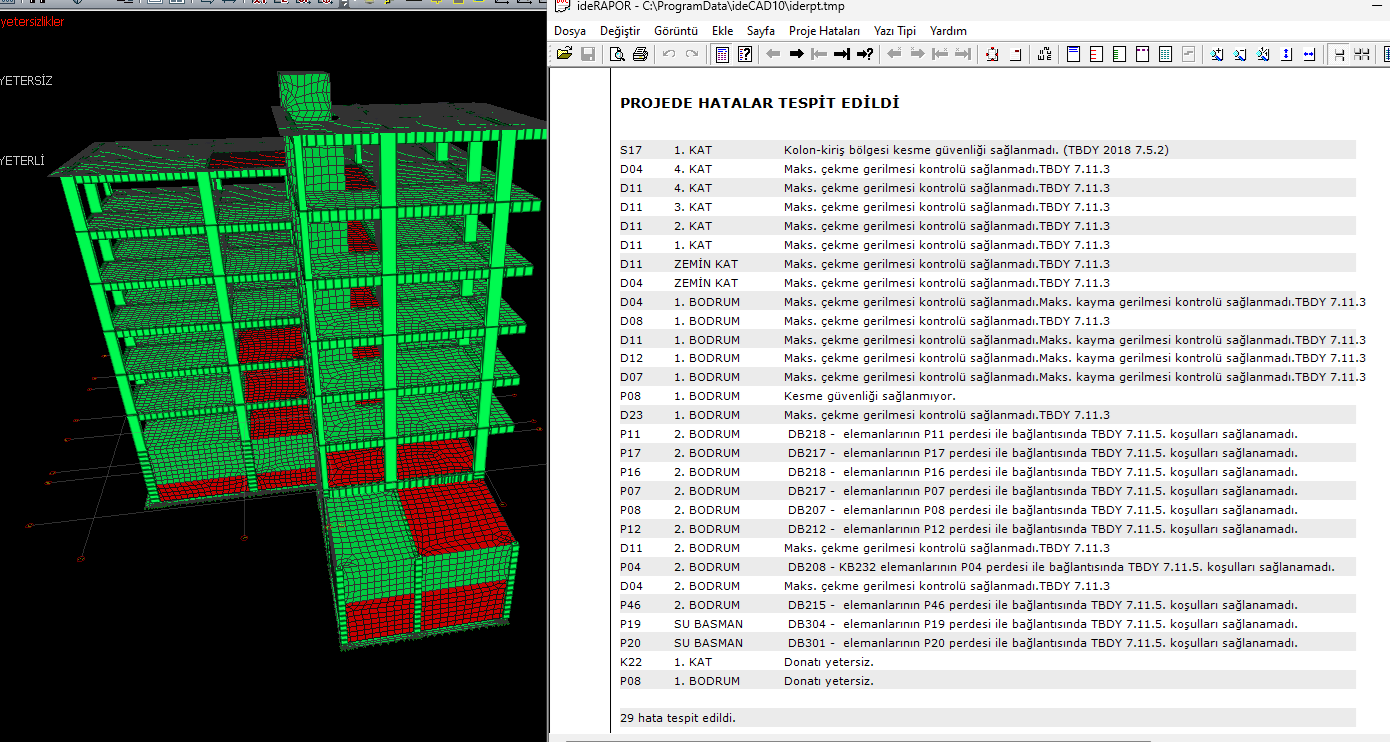The width and height of the screenshot is (1390, 742).
Task: Click the YETERSİZ legend label
Action: click(x=27, y=81)
